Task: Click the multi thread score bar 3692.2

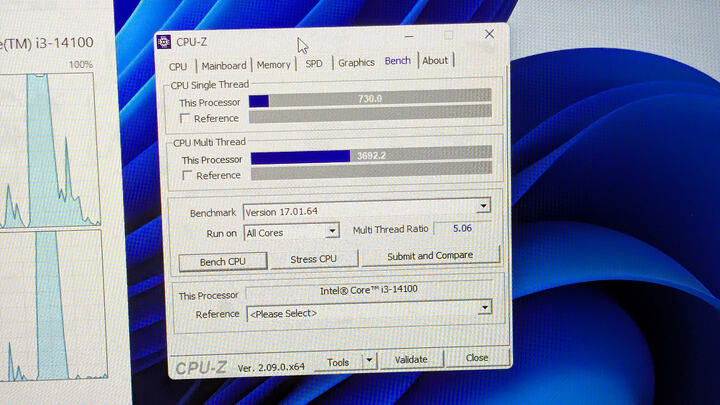Action: (371, 156)
